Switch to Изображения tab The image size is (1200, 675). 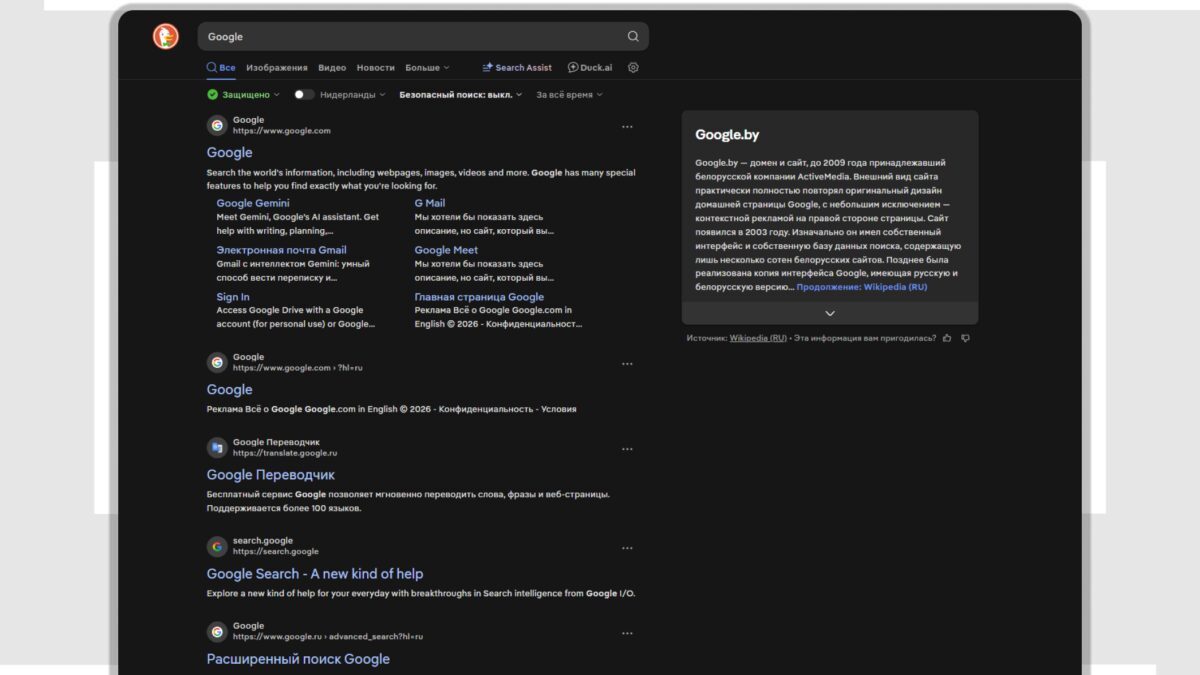(x=277, y=68)
